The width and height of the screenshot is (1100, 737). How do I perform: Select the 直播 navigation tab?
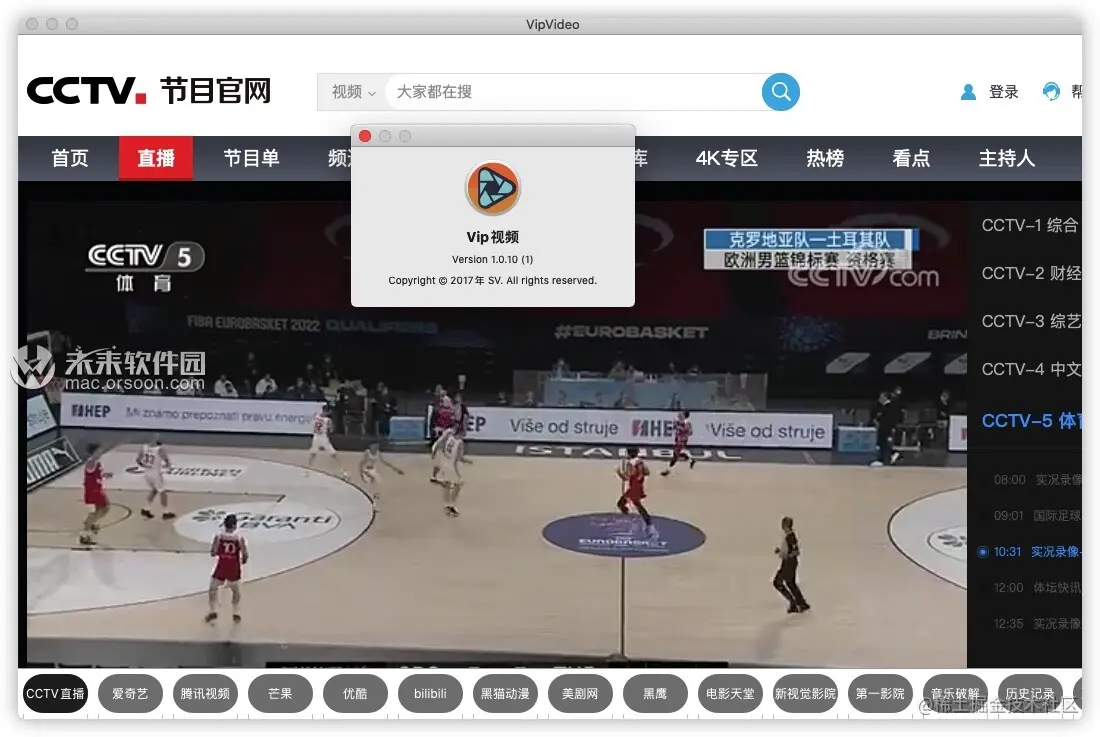point(156,158)
